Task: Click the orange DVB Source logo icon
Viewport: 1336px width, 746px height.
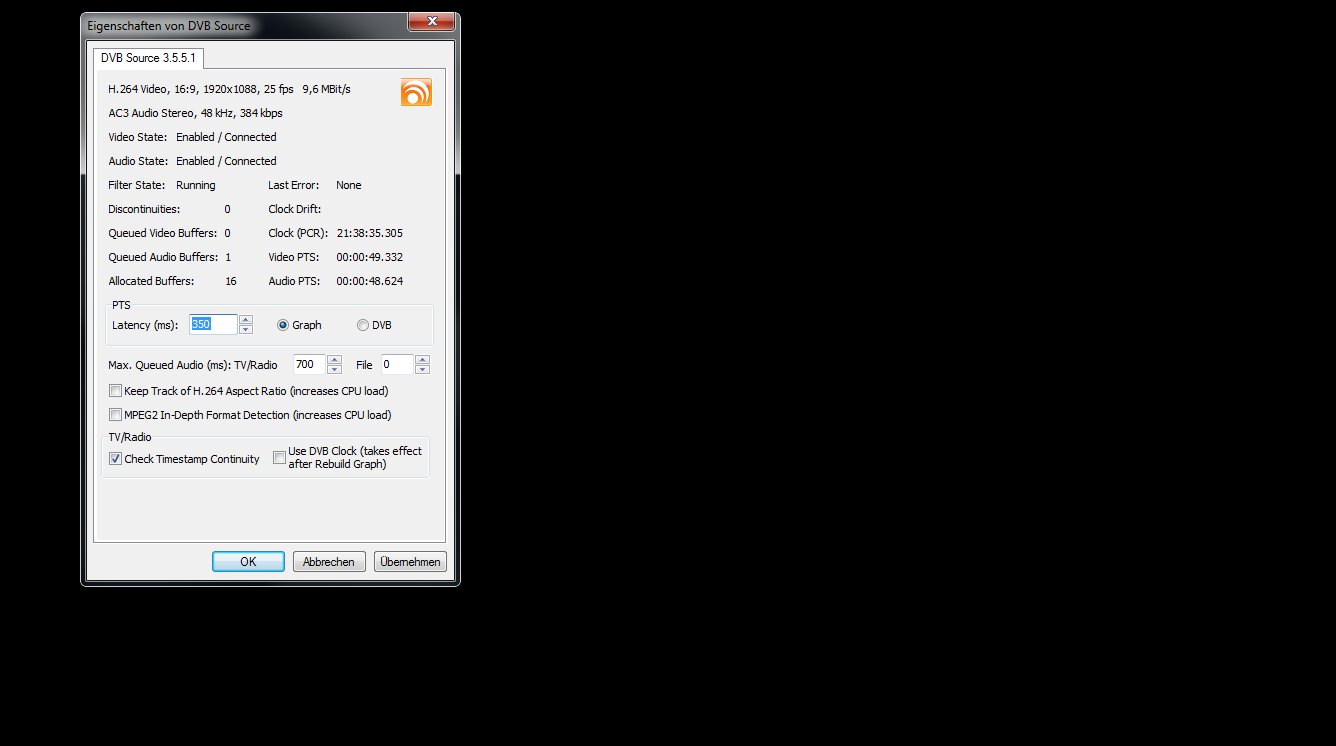Action: pyautogui.click(x=416, y=91)
